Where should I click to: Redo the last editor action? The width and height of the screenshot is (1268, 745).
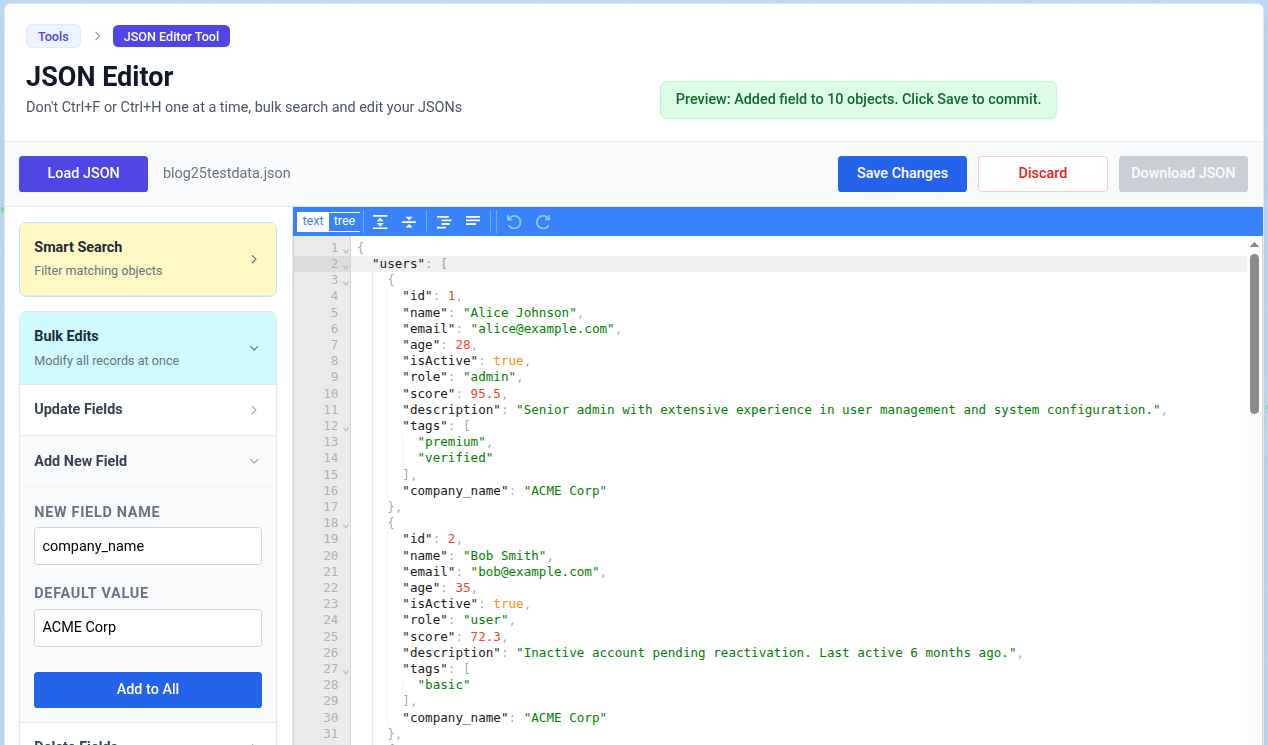pos(543,222)
